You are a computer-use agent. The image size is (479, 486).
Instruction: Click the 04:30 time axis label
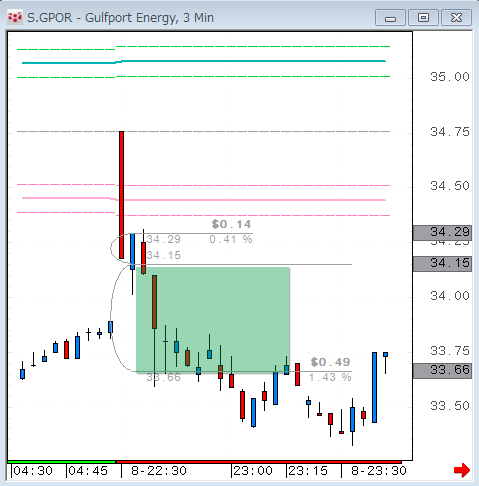pos(33,471)
